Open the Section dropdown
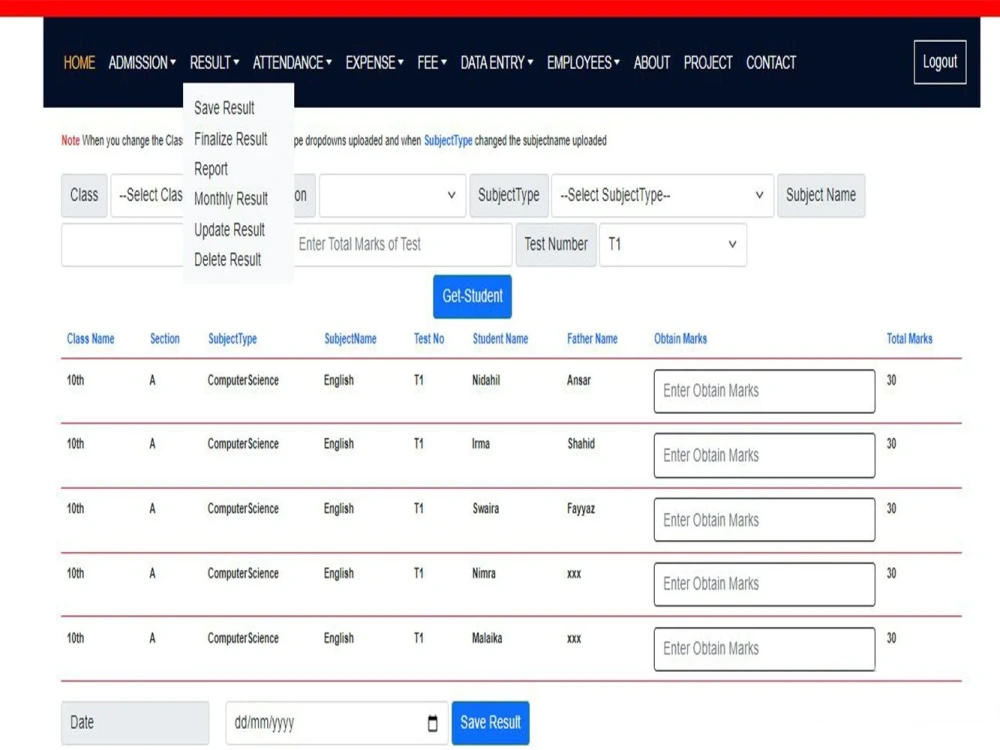Screen dimensions: 1000x750 (x=392, y=195)
